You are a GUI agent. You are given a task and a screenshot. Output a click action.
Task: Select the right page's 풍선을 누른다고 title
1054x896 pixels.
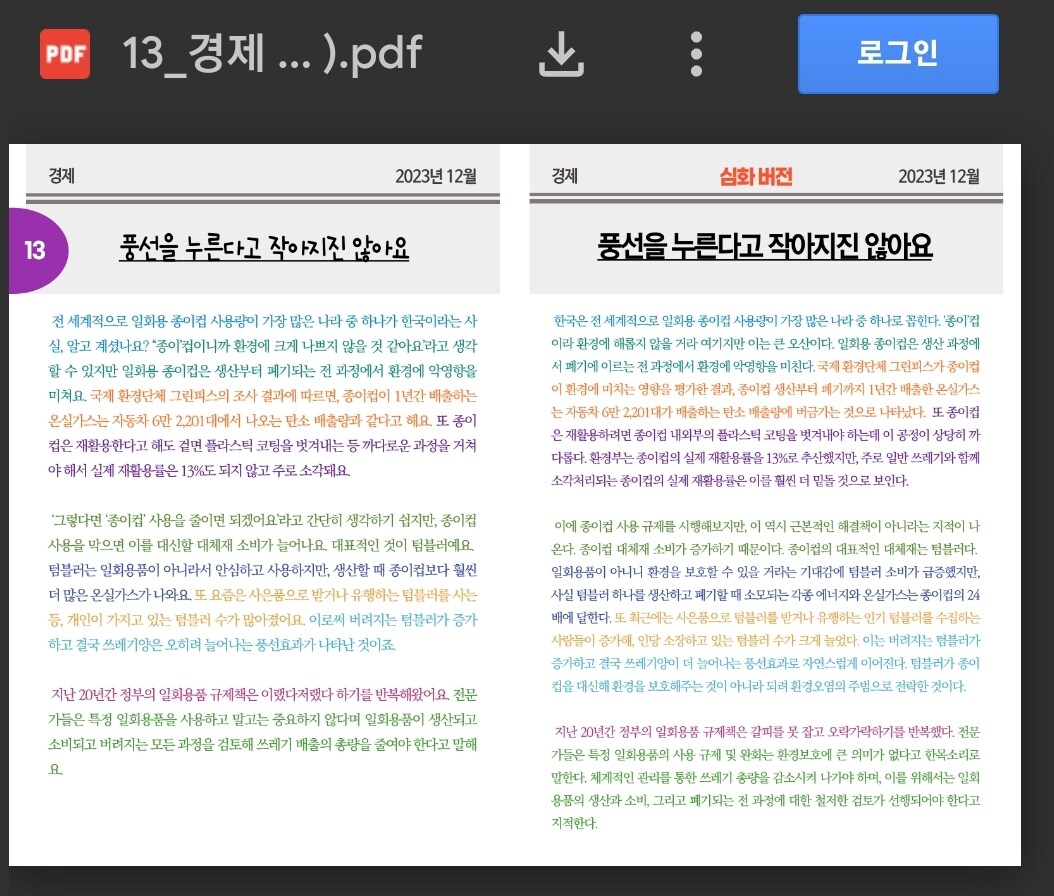coord(765,245)
